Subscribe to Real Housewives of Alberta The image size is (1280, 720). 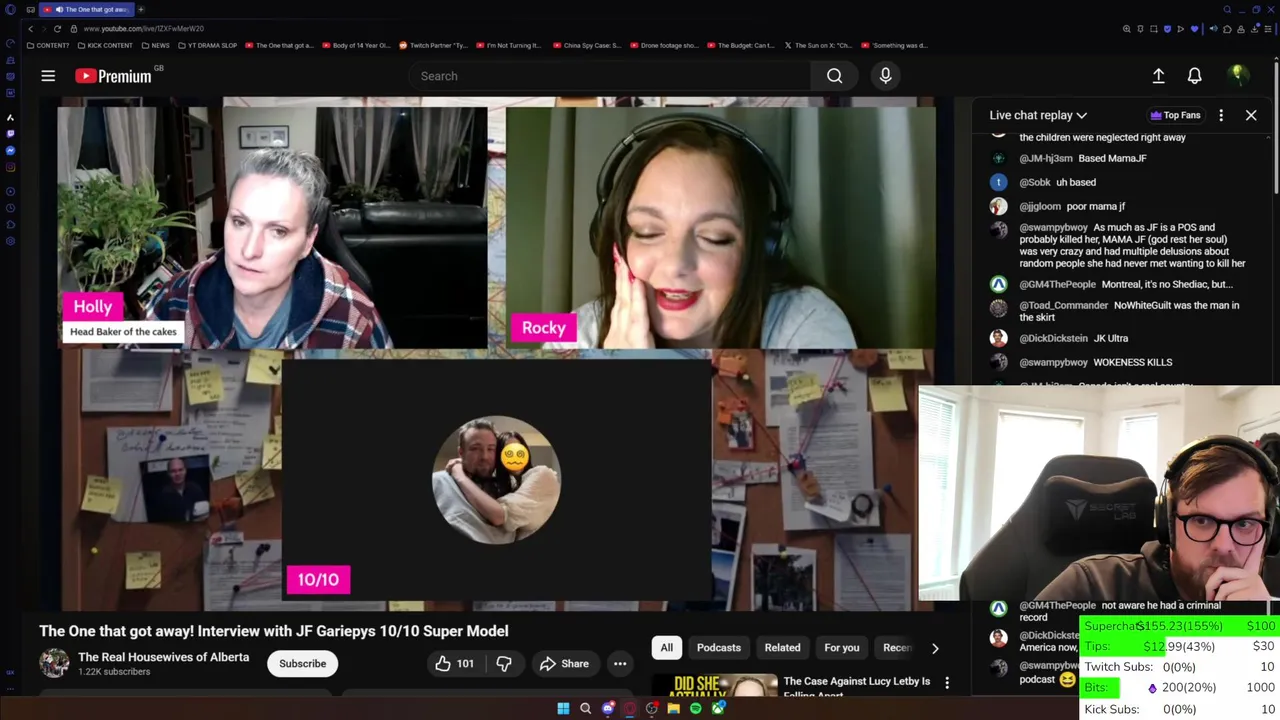[302, 663]
